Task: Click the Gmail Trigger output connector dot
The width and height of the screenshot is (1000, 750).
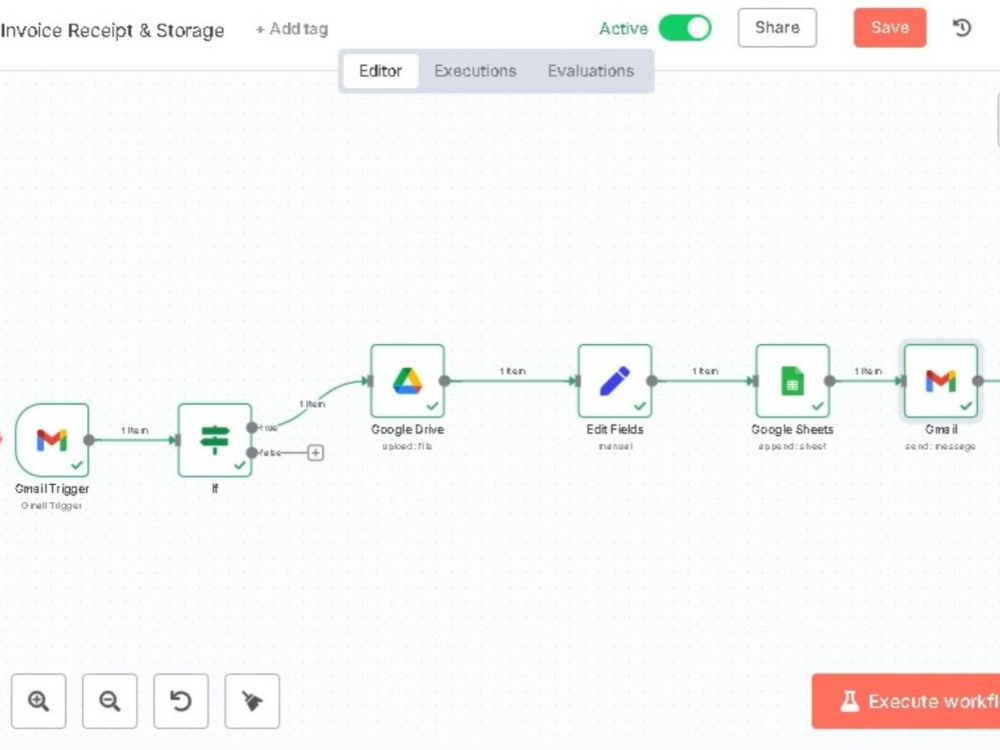Action: tap(89, 440)
